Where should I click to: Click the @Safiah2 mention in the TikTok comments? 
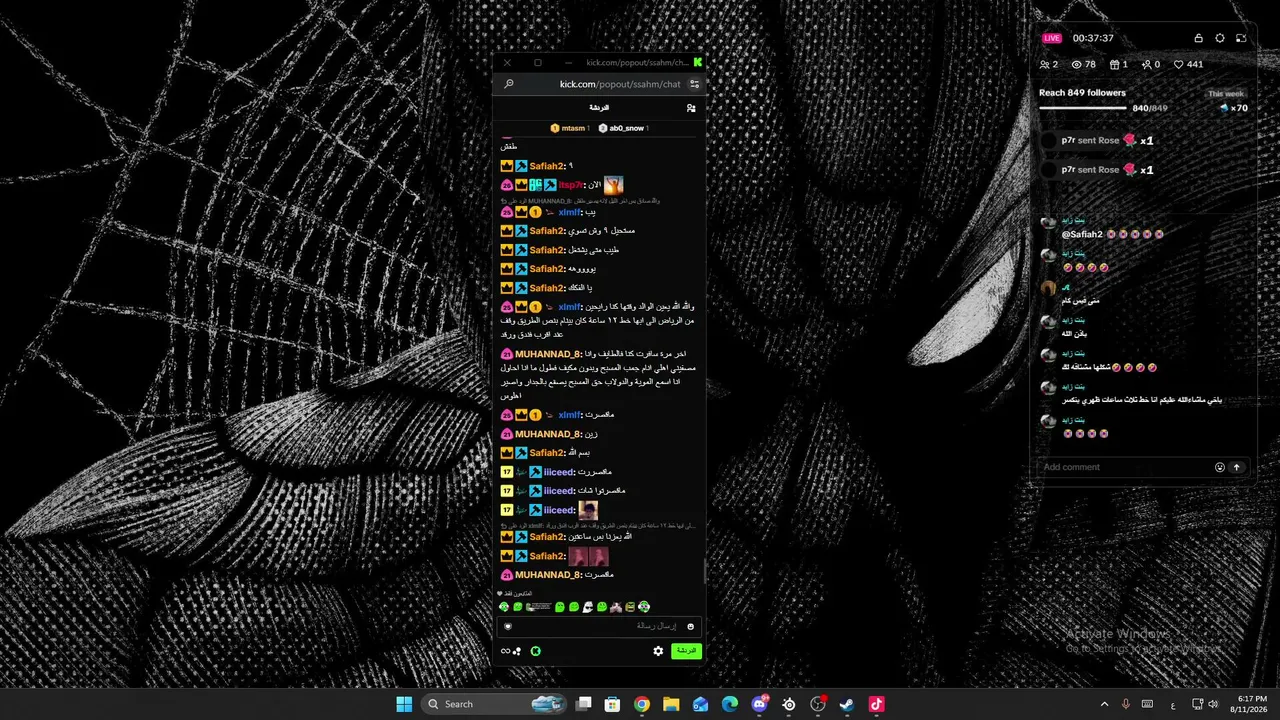1082,234
